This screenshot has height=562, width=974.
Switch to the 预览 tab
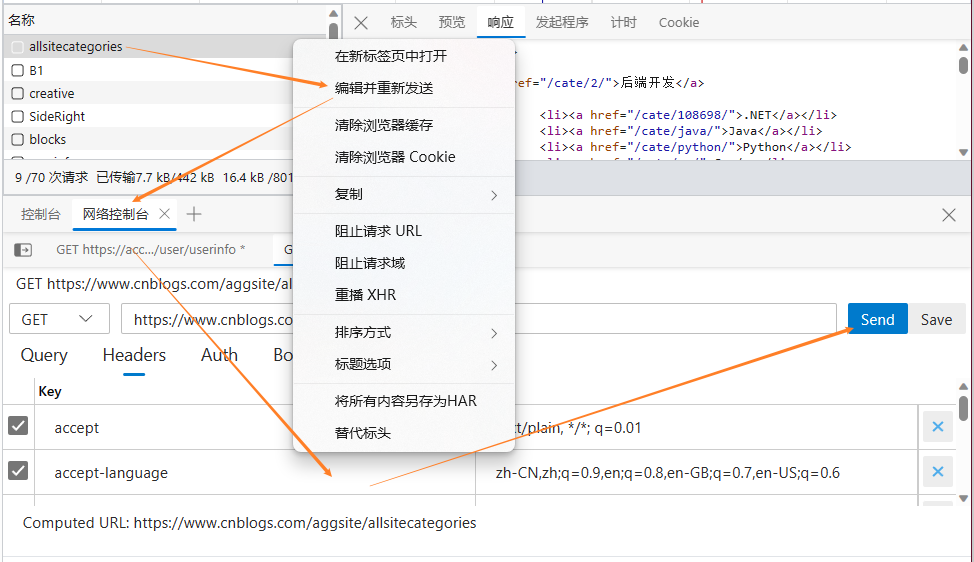(x=452, y=22)
